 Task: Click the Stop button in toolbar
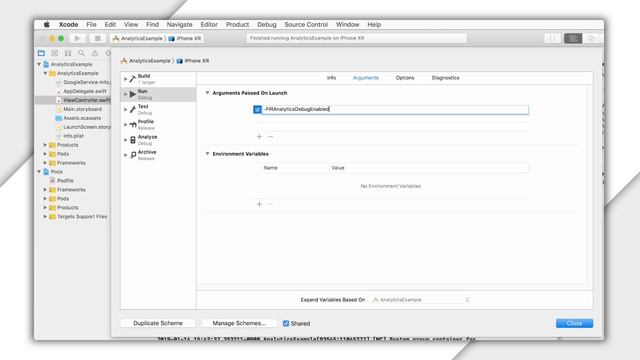pyautogui.click(x=98, y=38)
